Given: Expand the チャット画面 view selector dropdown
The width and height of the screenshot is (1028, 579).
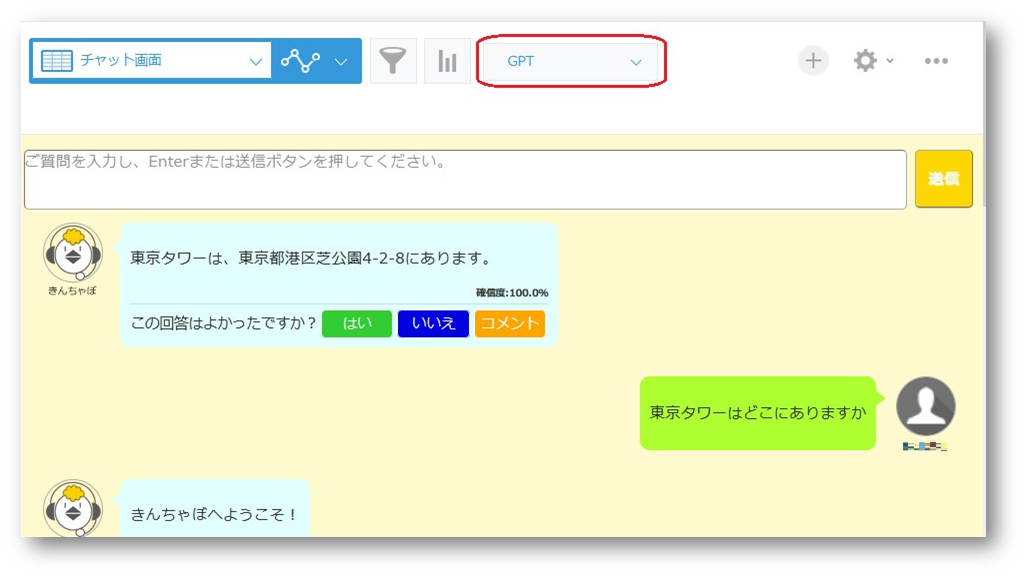Looking at the screenshot, I should pyautogui.click(x=255, y=61).
